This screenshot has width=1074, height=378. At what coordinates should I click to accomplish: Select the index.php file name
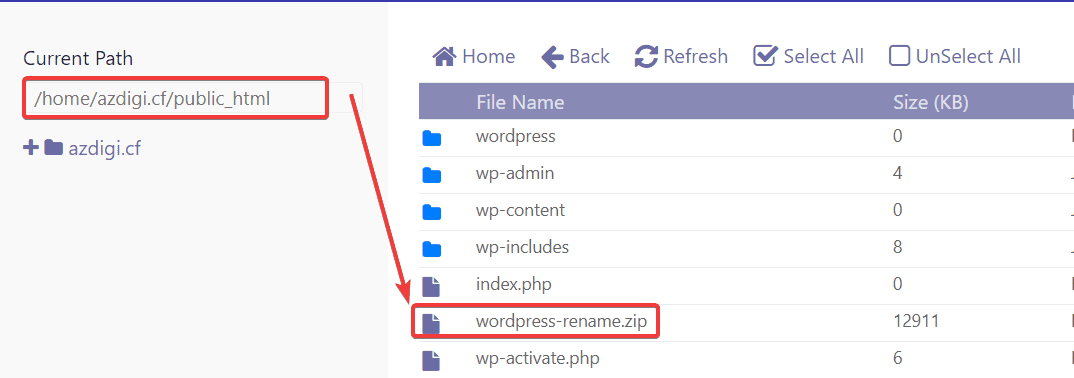(x=513, y=284)
